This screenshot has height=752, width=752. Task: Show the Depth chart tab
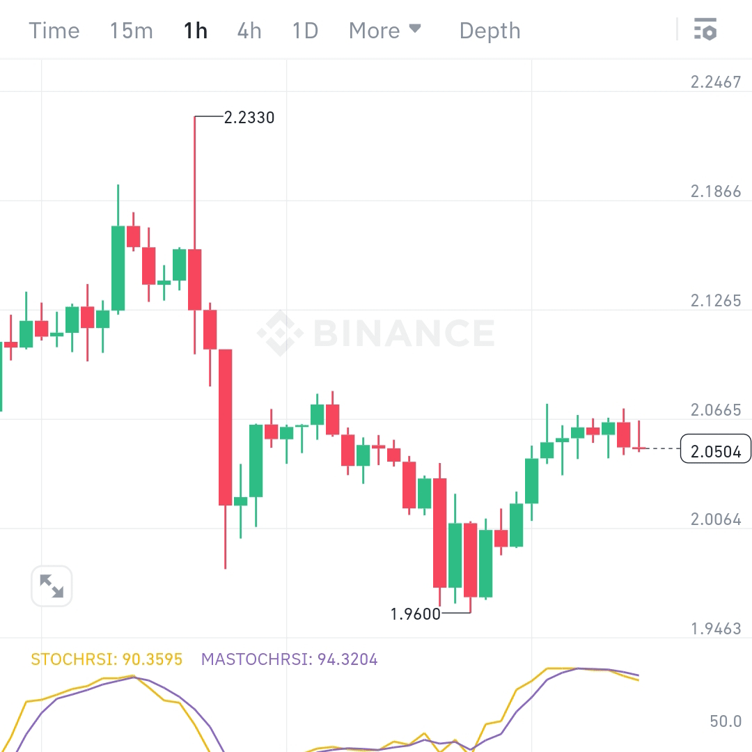pyautogui.click(x=490, y=30)
